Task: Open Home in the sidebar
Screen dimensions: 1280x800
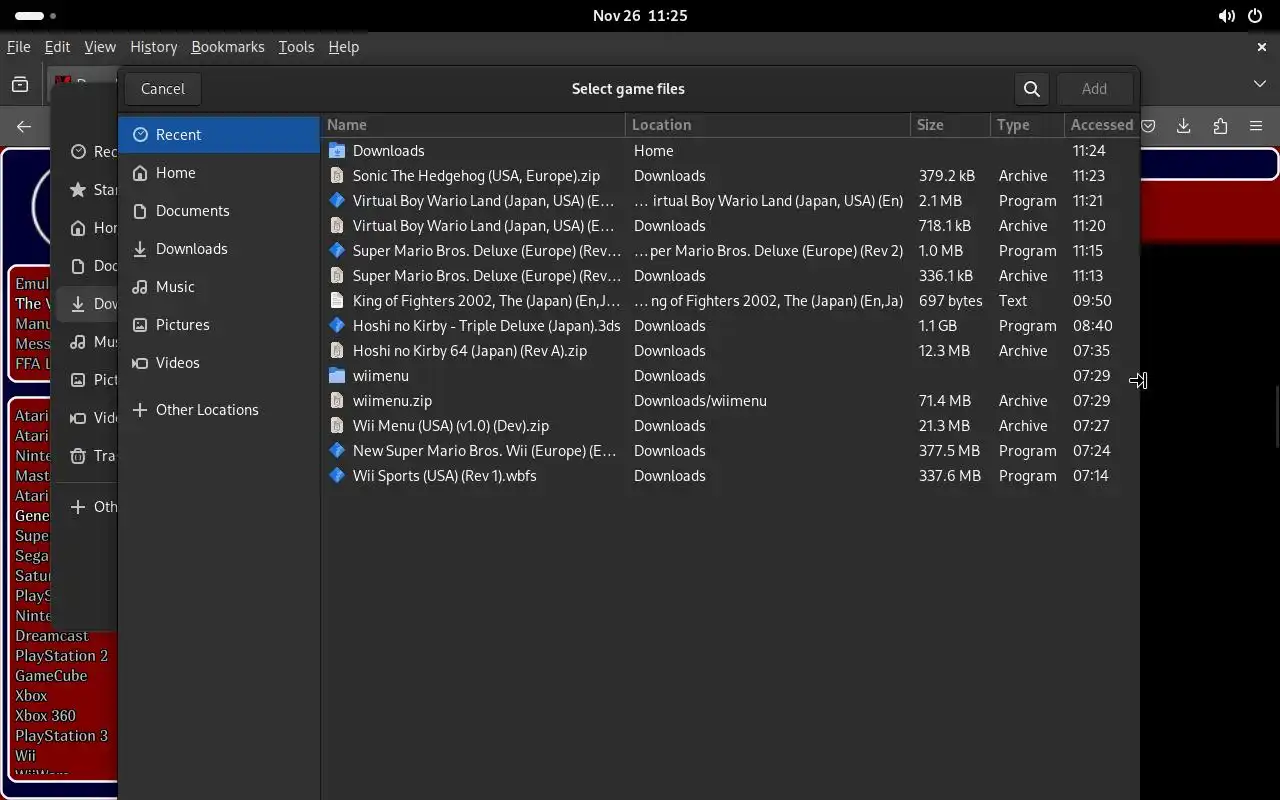Action: [219, 172]
